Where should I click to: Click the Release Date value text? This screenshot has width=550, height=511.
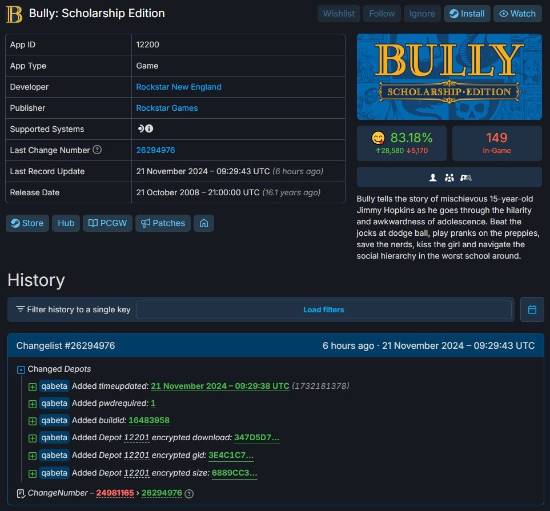tap(228, 193)
